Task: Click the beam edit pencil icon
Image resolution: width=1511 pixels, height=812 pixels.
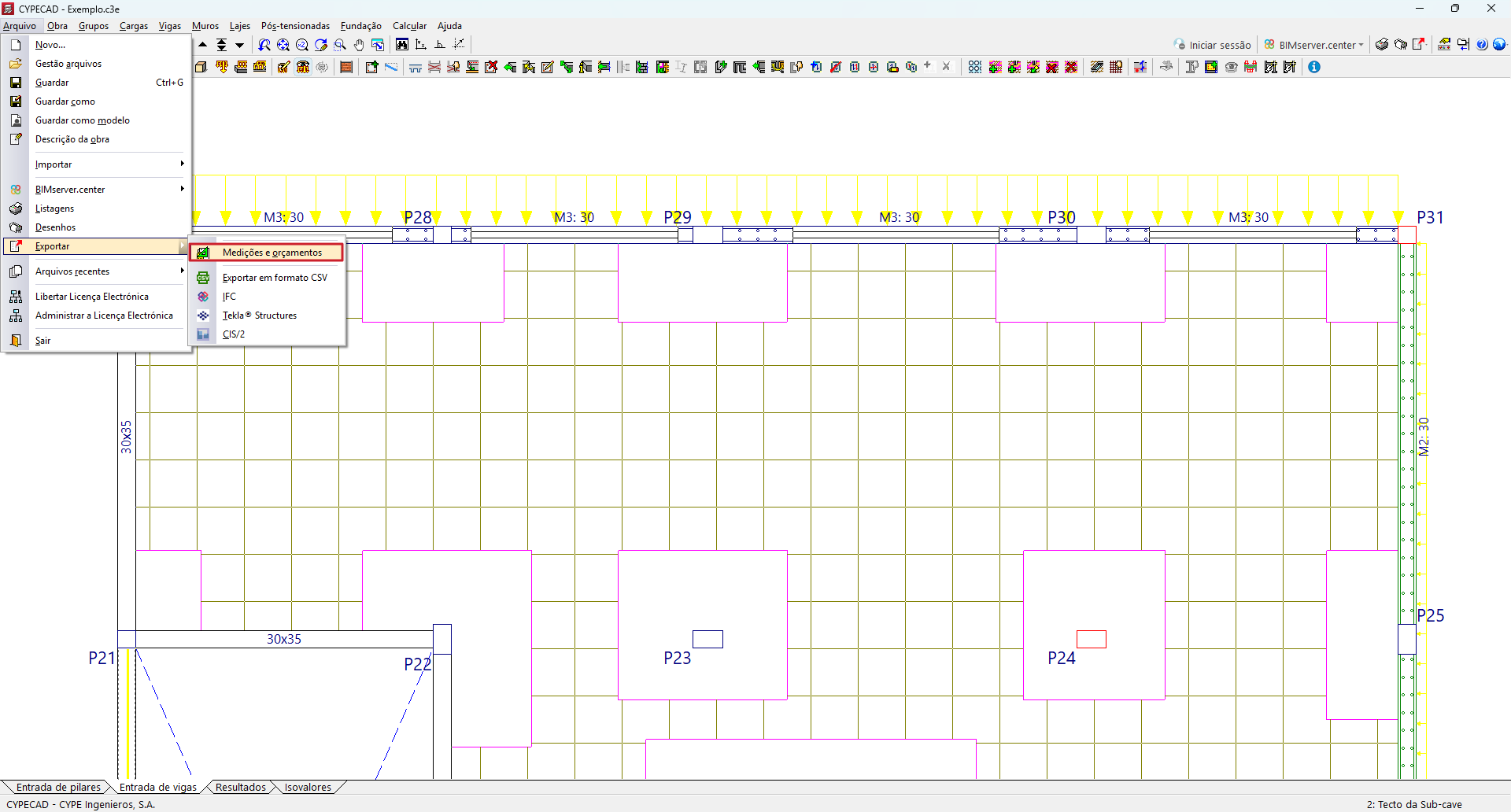Action: (548, 67)
